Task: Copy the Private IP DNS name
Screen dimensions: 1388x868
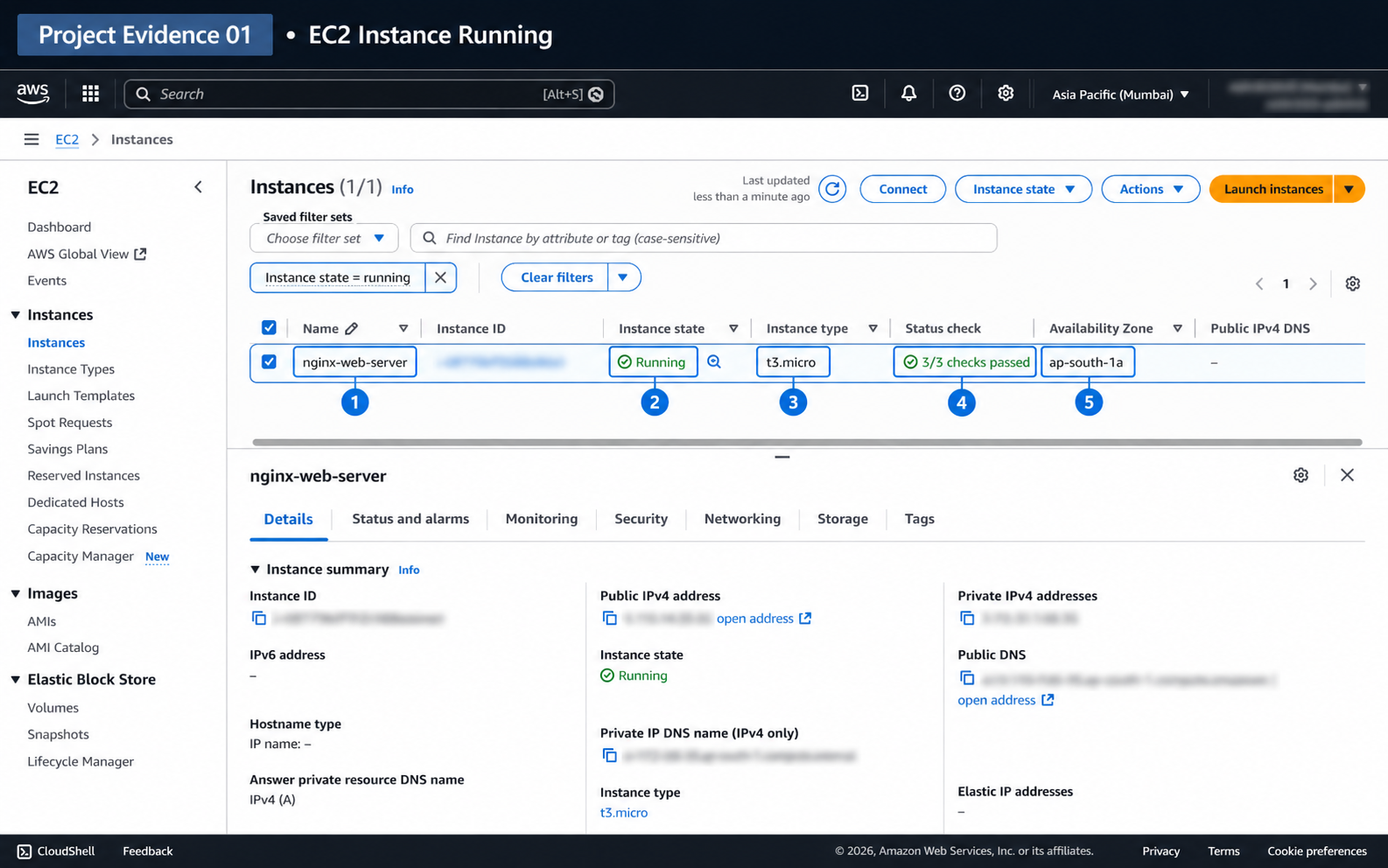Action: pos(610,756)
